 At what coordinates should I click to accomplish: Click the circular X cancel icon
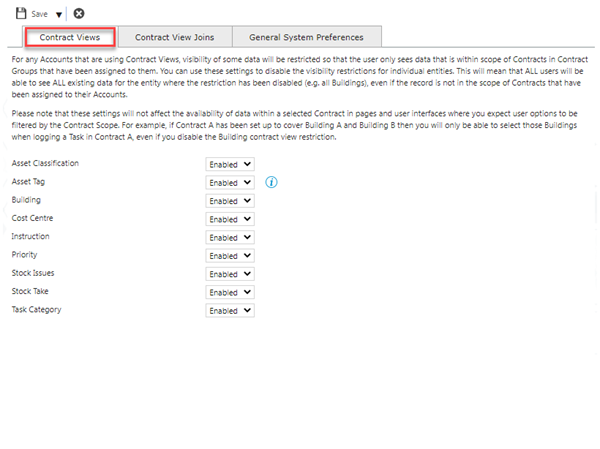click(x=79, y=14)
